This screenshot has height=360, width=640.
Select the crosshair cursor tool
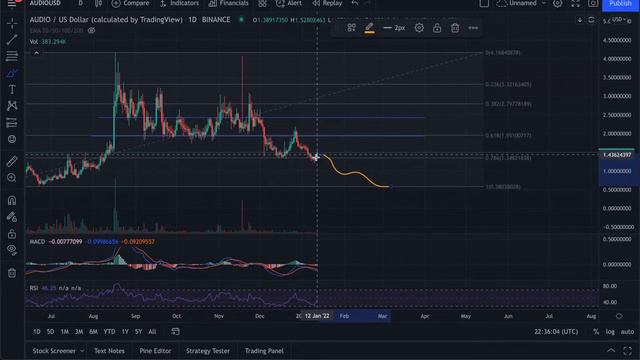tap(12, 24)
